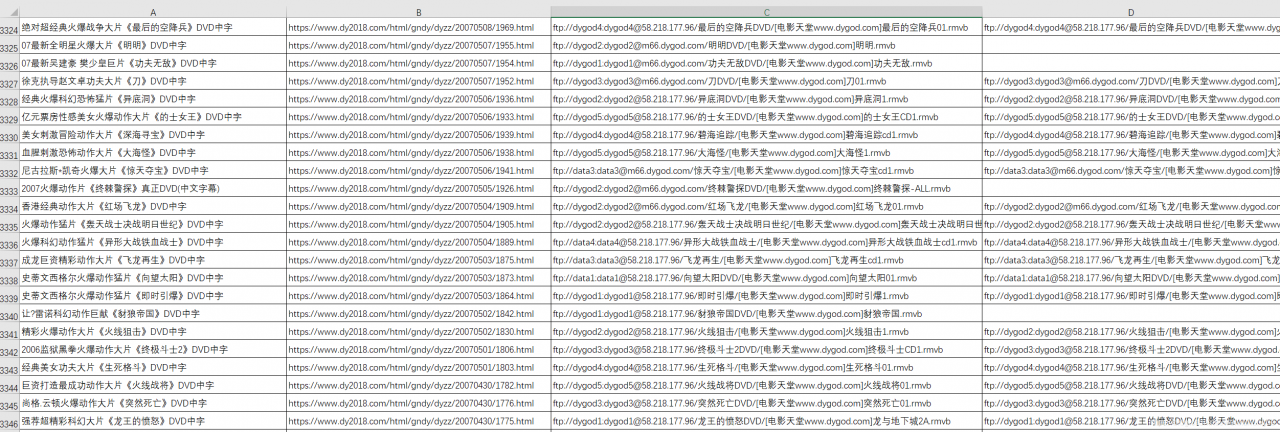
Task: Select column C ftp cell ending 刀01.rmvb
Action: pyautogui.click(x=766, y=81)
